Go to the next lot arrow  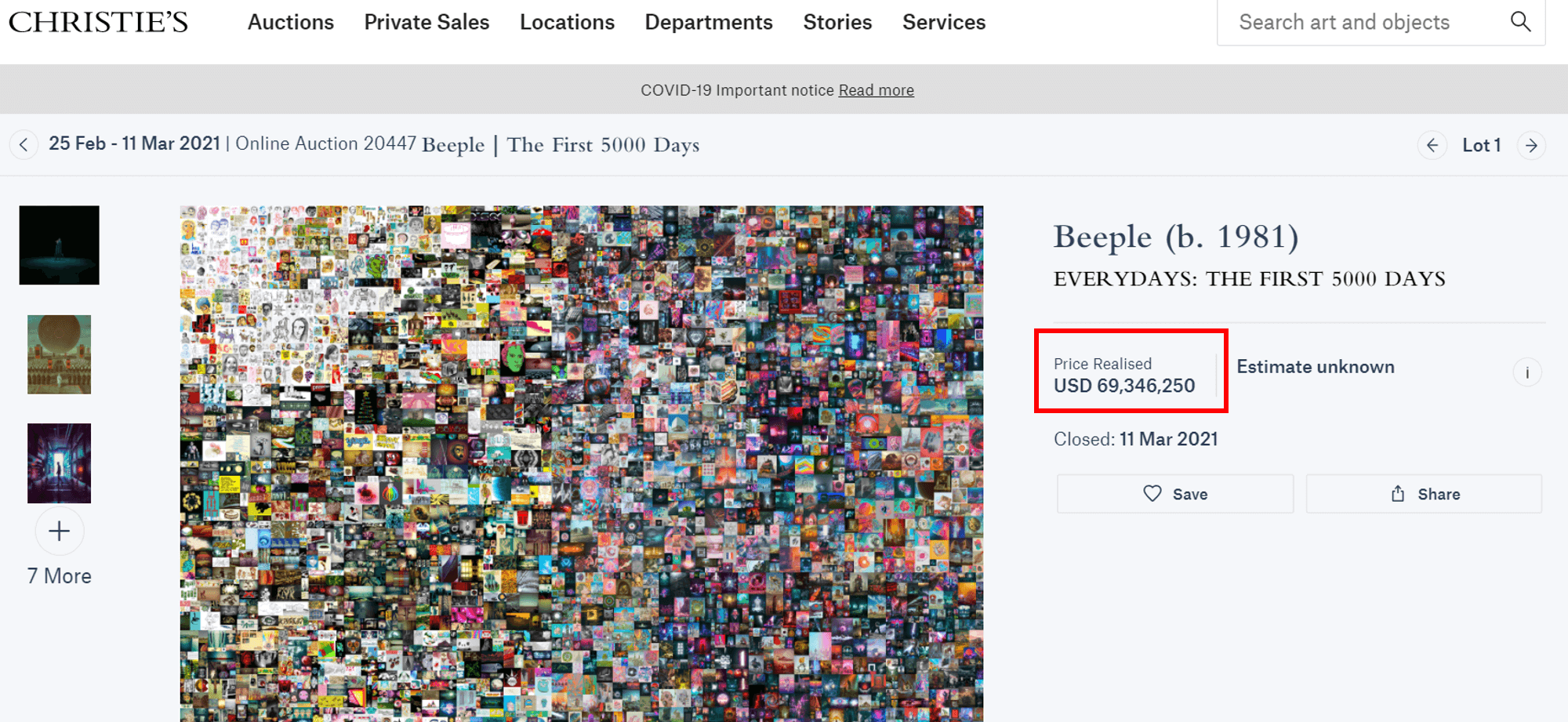click(1531, 145)
